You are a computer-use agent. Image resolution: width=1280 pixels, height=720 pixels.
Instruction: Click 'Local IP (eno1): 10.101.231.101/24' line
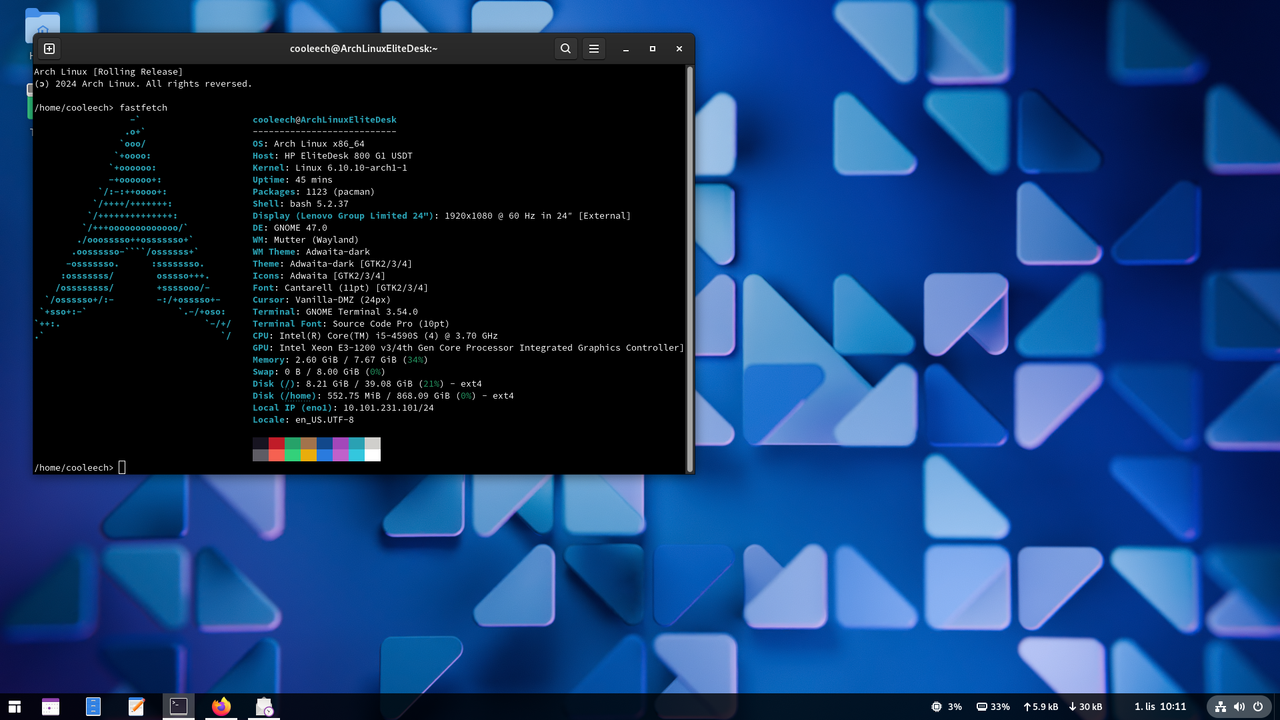343,408
